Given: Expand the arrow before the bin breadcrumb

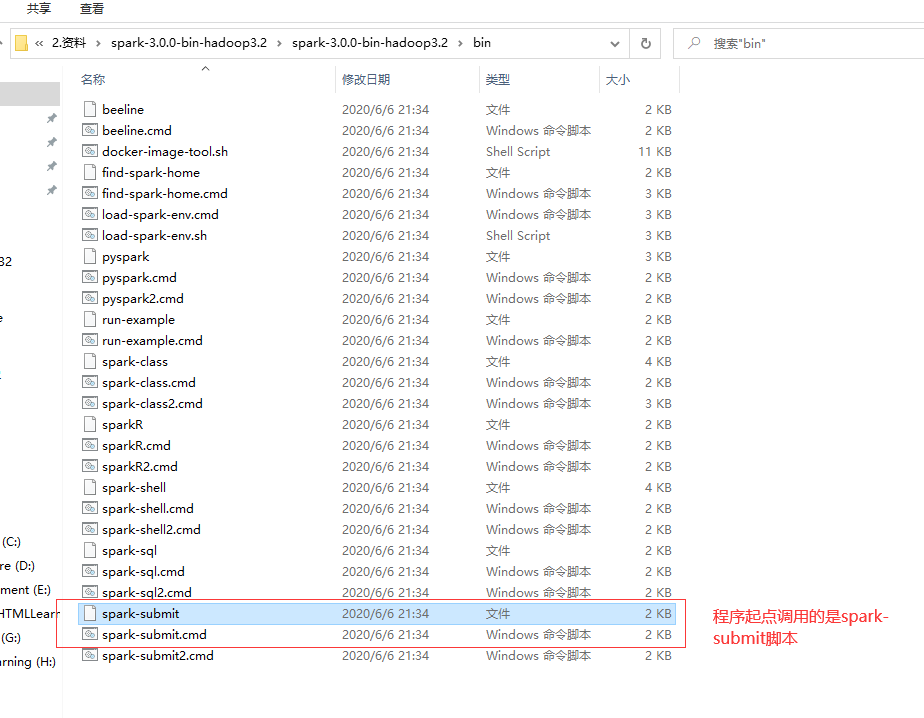Looking at the screenshot, I should (x=460, y=43).
